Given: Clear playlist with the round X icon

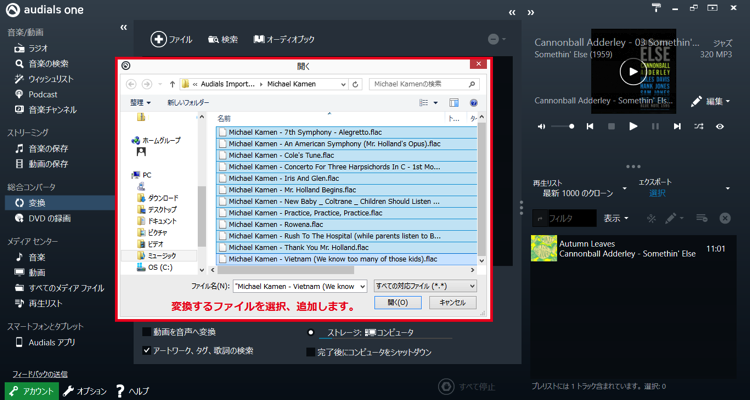Looking at the screenshot, I should click(x=727, y=218).
